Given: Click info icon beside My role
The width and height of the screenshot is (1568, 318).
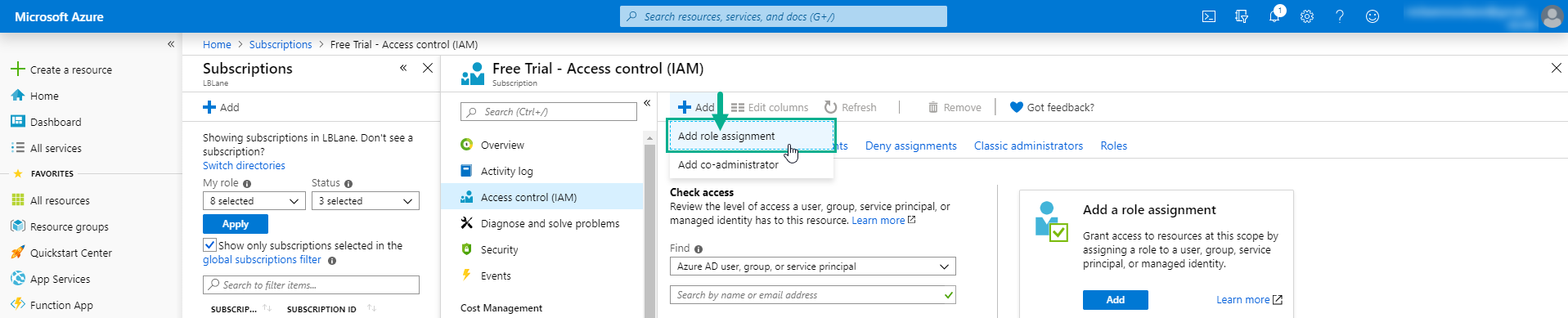Looking at the screenshot, I should click(x=247, y=184).
